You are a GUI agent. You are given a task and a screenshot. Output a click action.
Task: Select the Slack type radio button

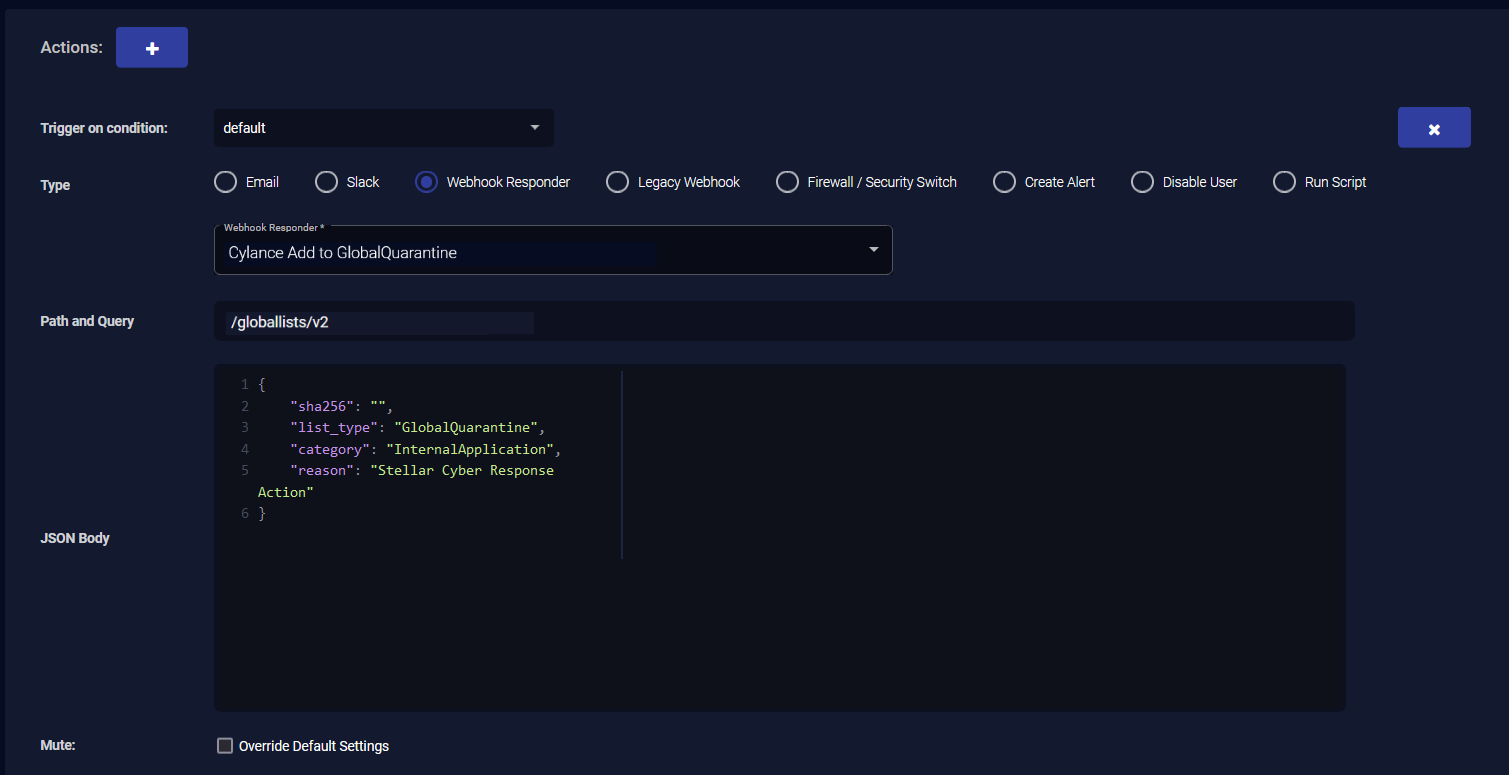326,182
